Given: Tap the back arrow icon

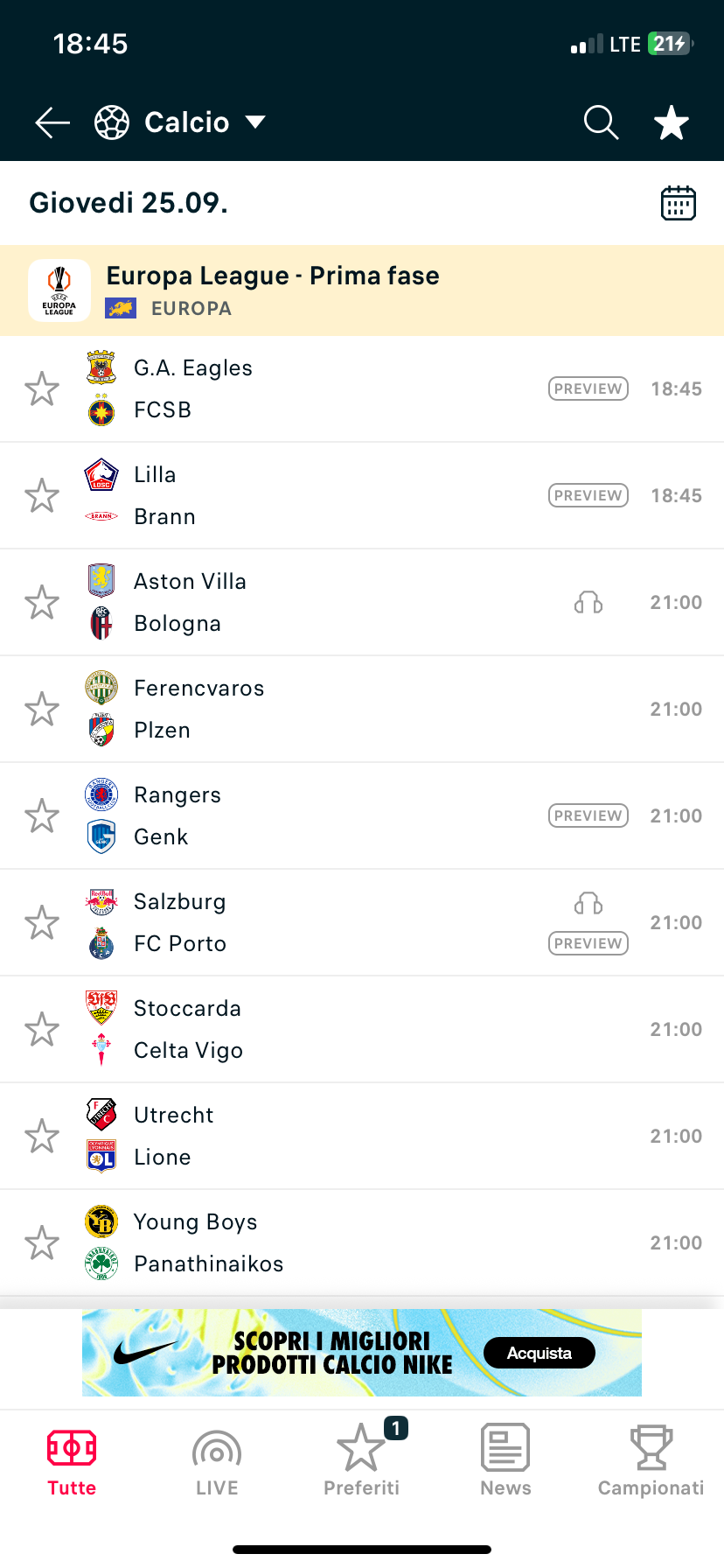Looking at the screenshot, I should point(52,122).
